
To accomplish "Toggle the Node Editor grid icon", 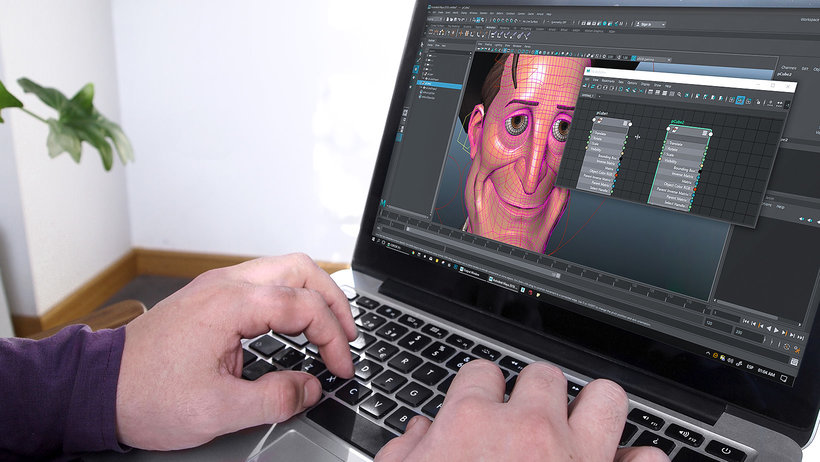I will click(x=741, y=100).
